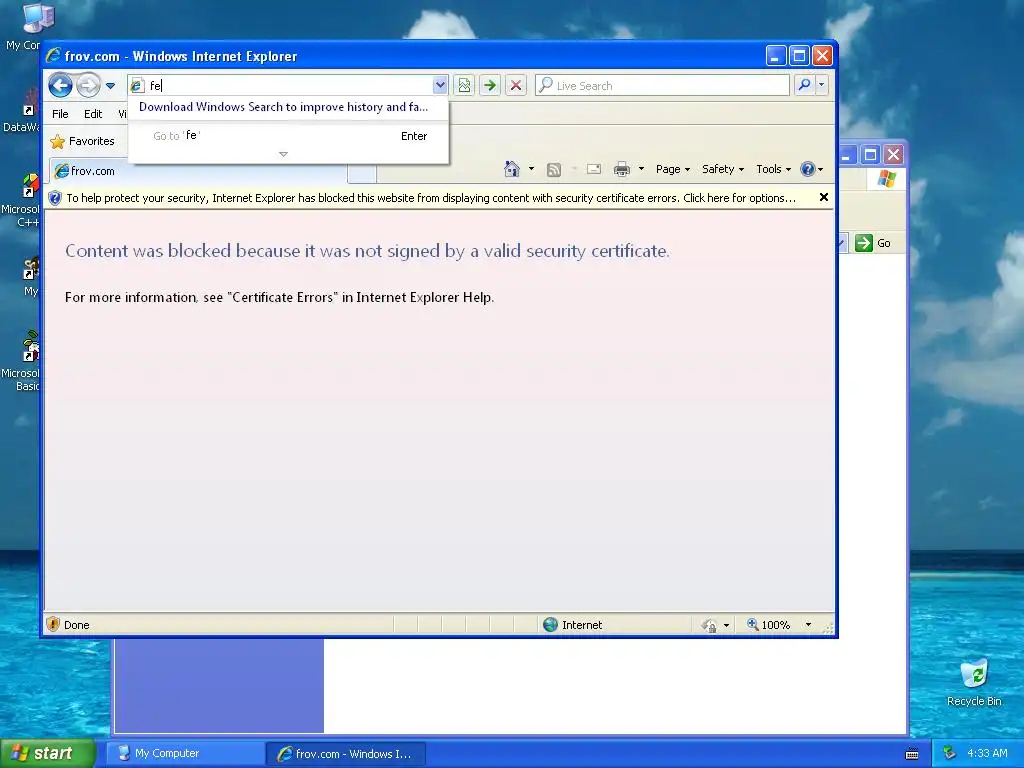The width and height of the screenshot is (1024, 768).
Task: Click the status bar security shield icon
Action: pos(54,624)
